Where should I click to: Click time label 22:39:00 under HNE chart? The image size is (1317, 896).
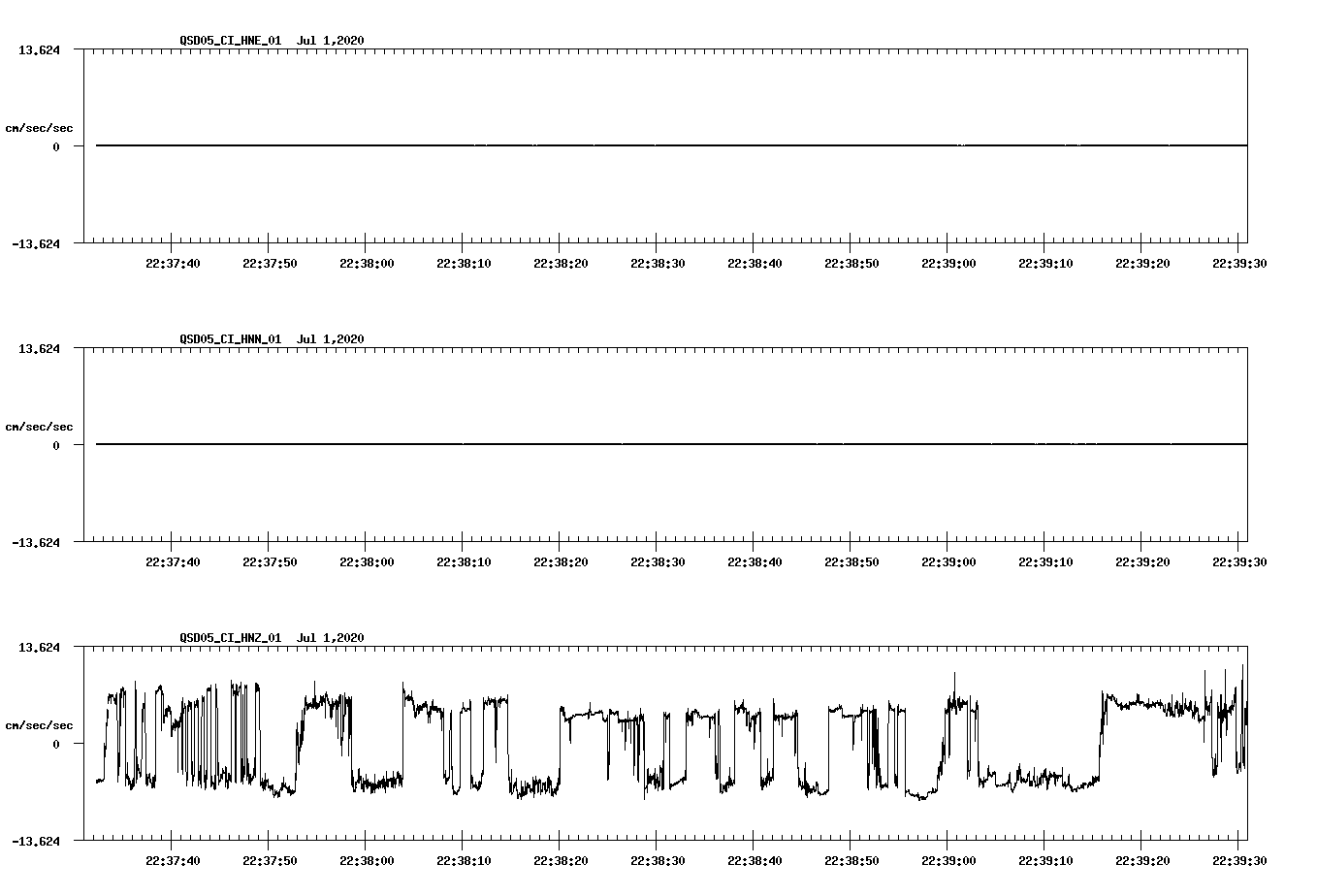coord(948,263)
